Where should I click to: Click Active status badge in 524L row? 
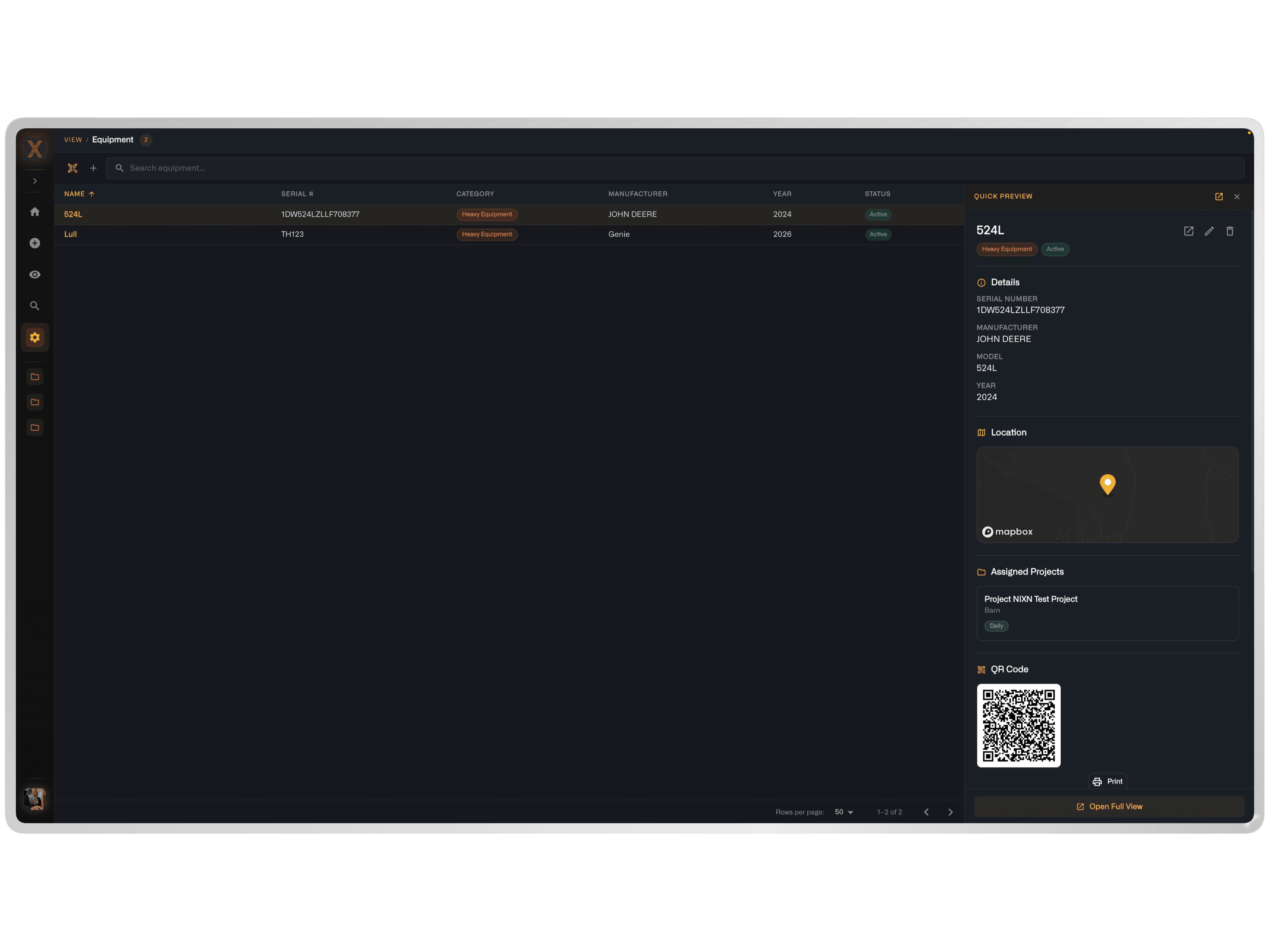pos(878,215)
